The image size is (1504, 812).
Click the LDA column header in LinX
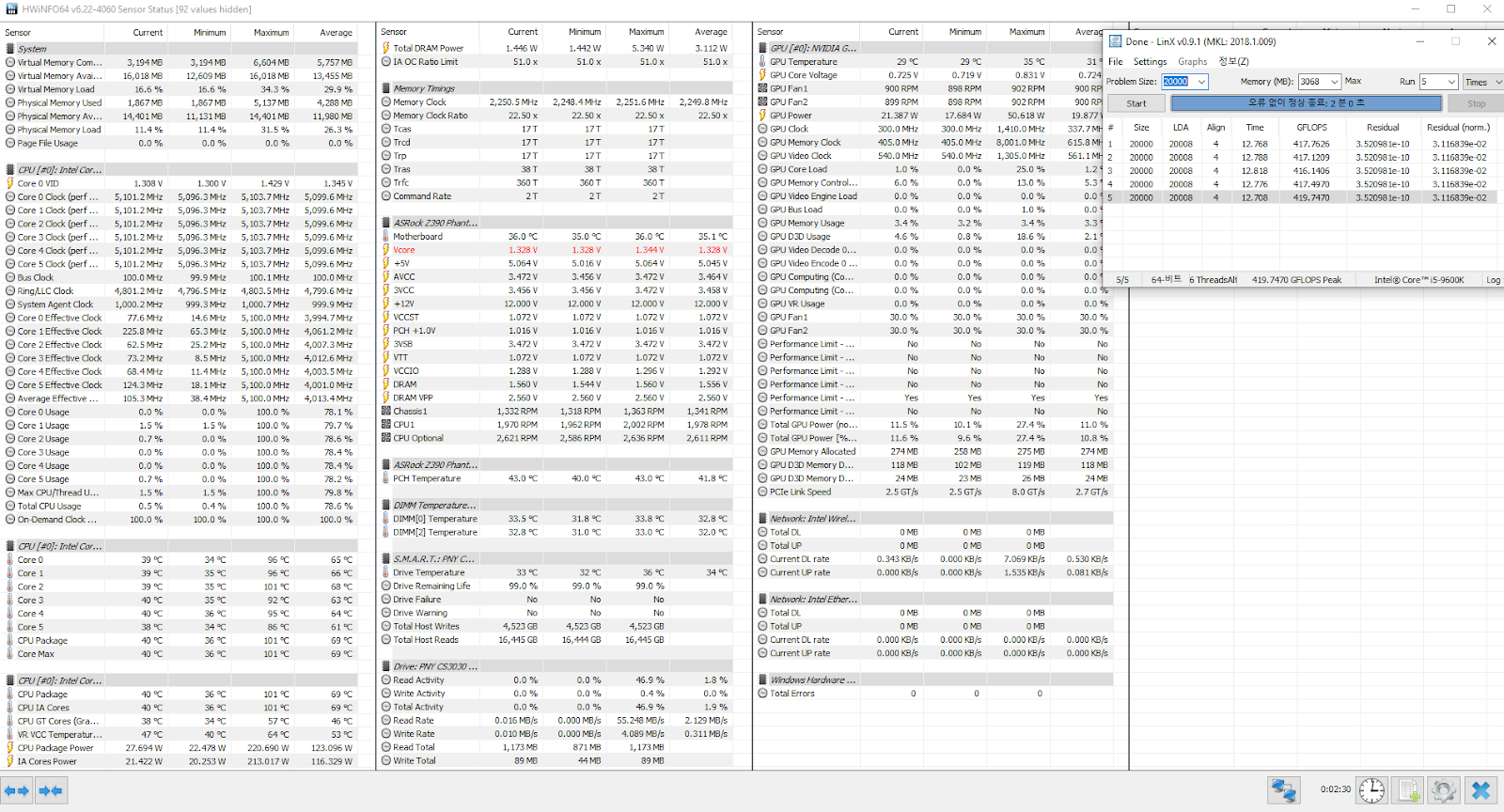pos(1181,128)
